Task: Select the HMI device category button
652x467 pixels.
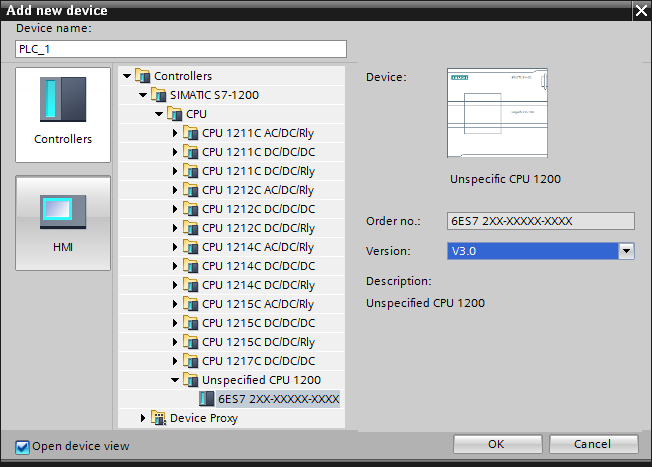Action: (63, 223)
